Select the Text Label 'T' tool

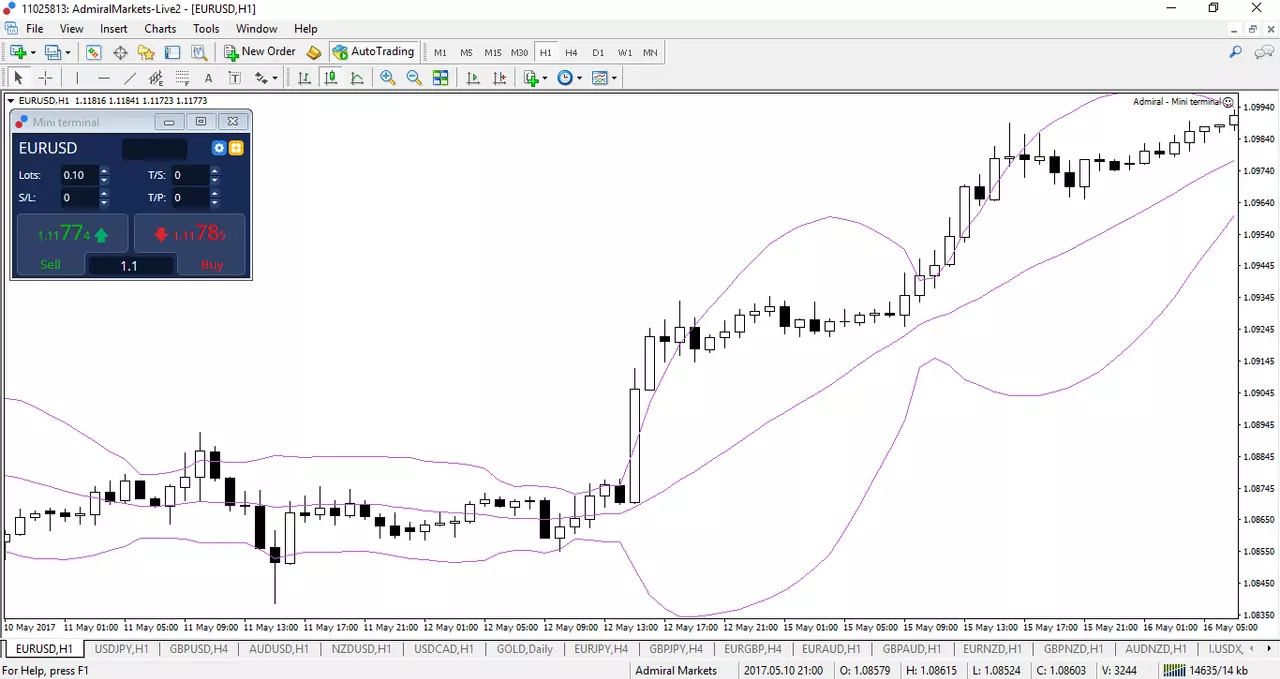[234, 78]
